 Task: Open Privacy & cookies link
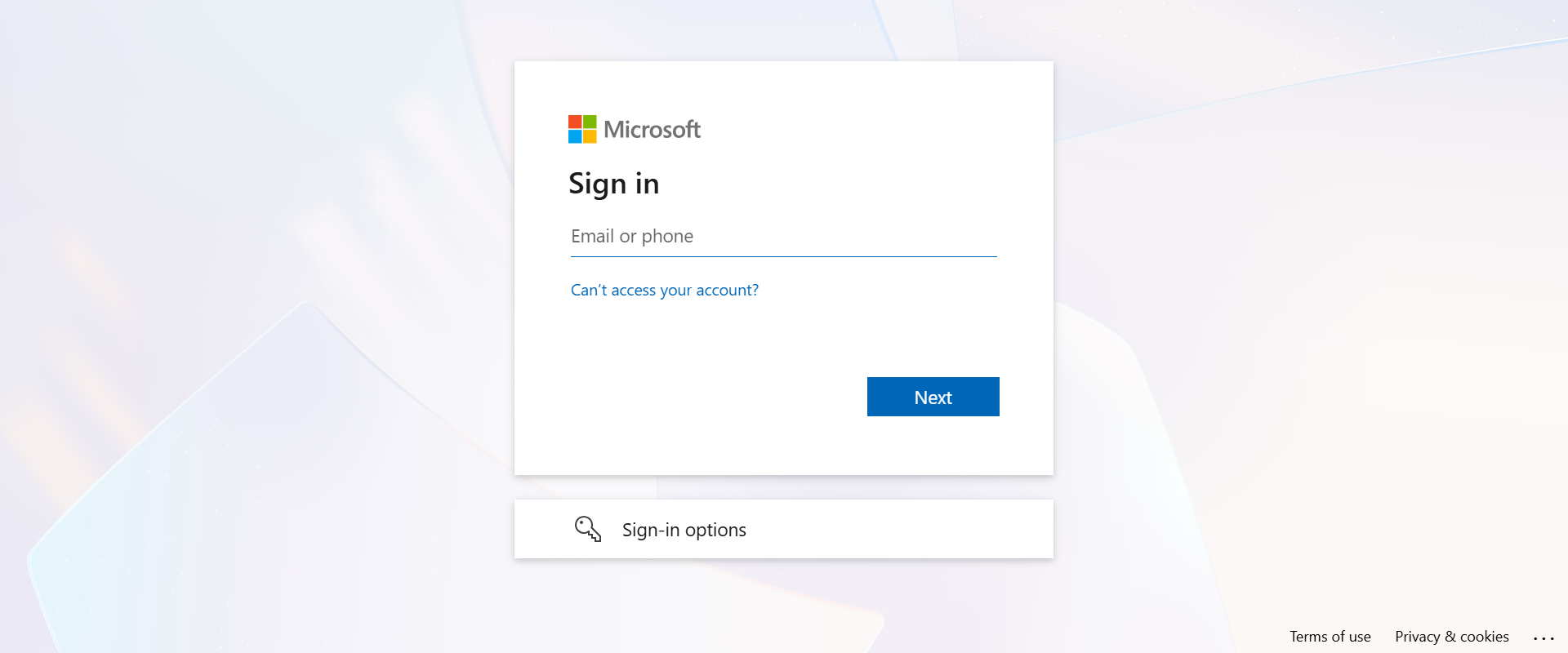point(1452,637)
